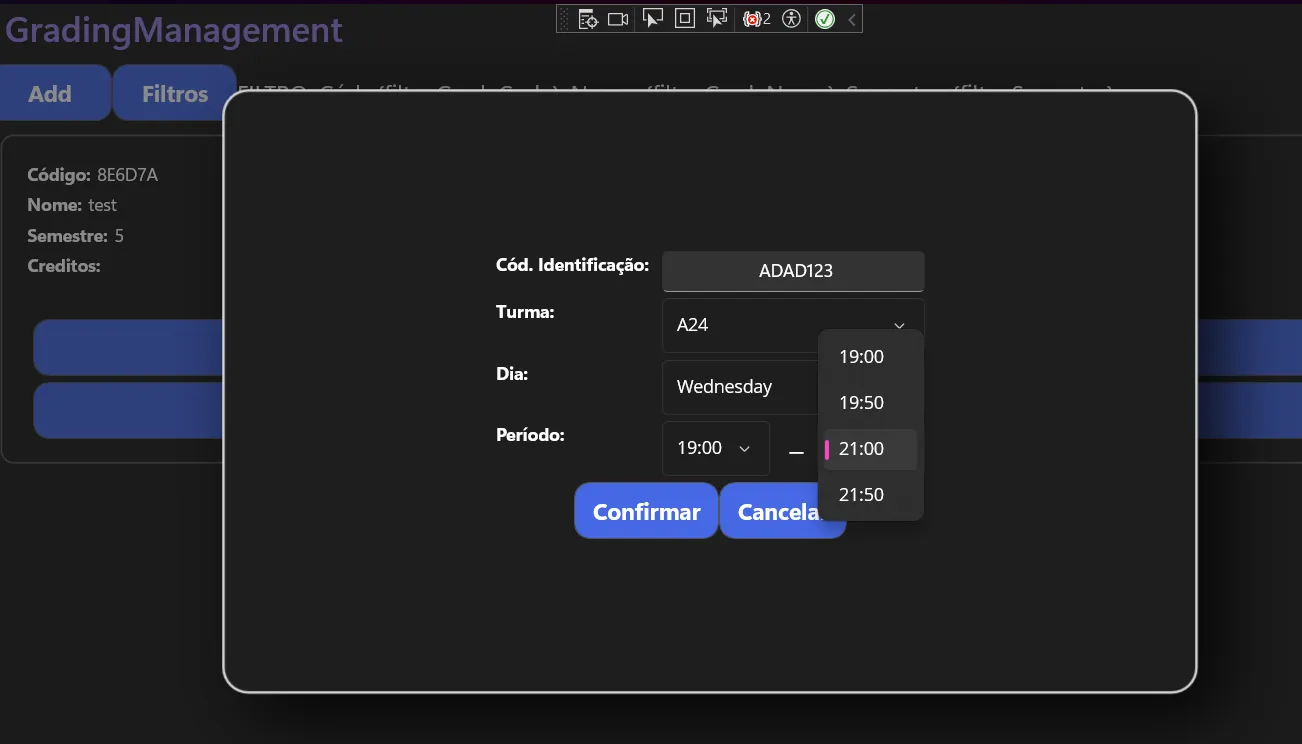Click the Confirmar button
Screen dimensions: 1302x744
[645, 511]
